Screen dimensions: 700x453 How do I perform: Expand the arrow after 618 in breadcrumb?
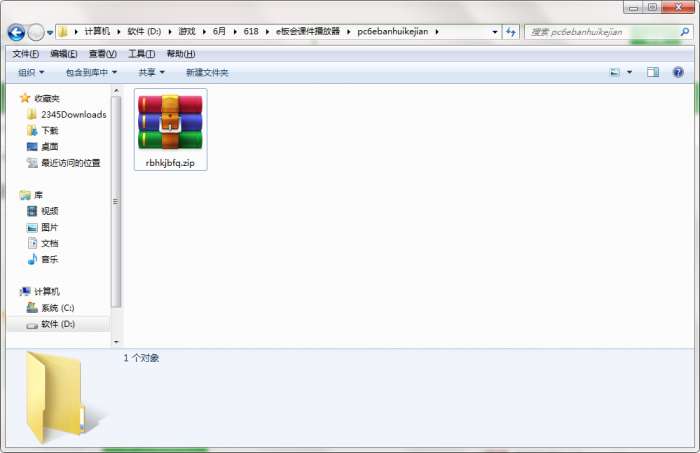(267, 32)
